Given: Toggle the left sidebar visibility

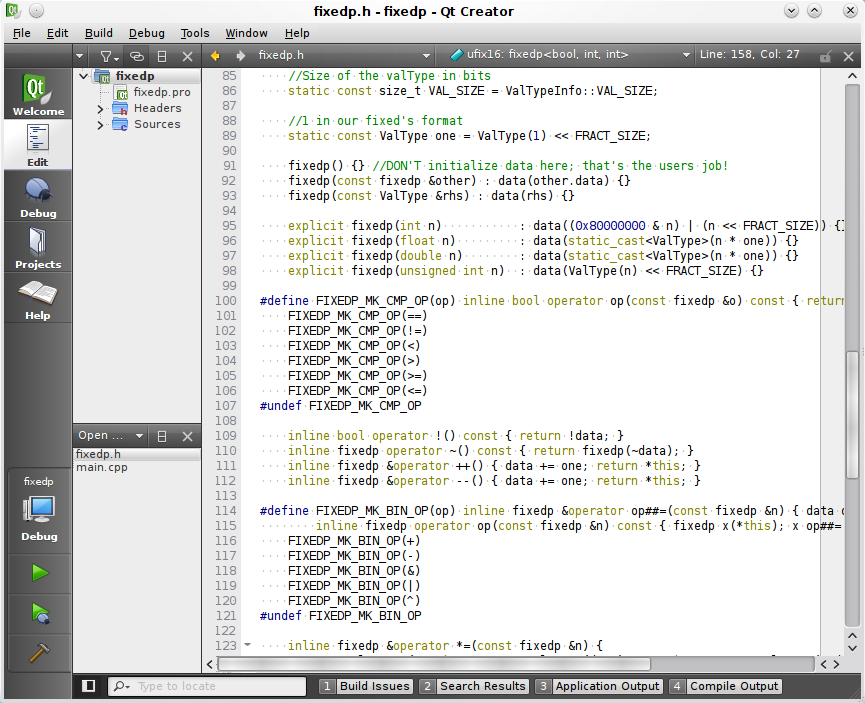Looking at the screenshot, I should 89,686.
